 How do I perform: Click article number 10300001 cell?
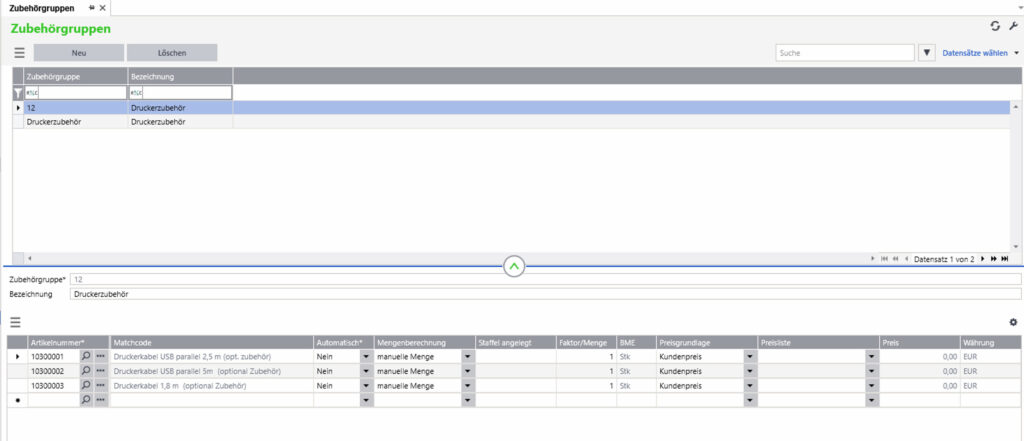tap(54, 357)
